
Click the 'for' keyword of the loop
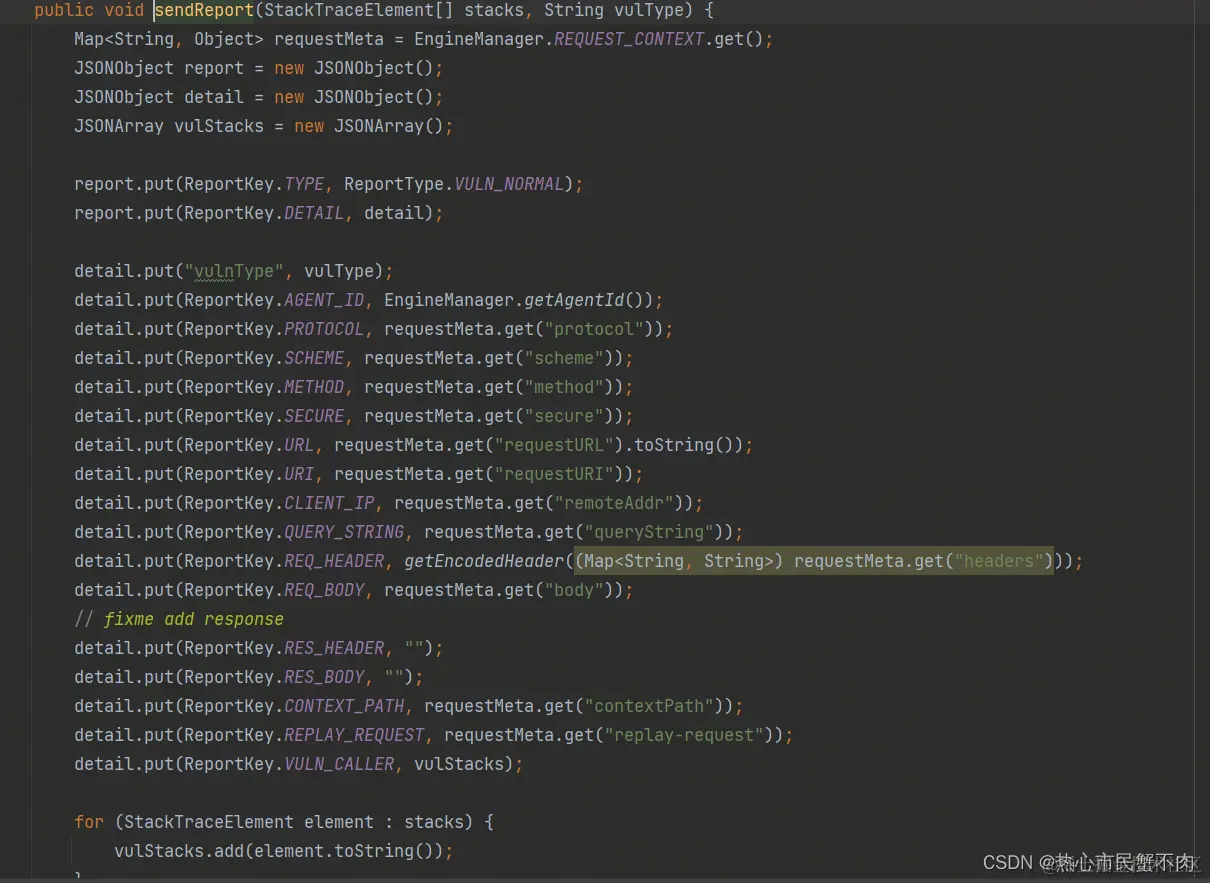click(x=89, y=822)
